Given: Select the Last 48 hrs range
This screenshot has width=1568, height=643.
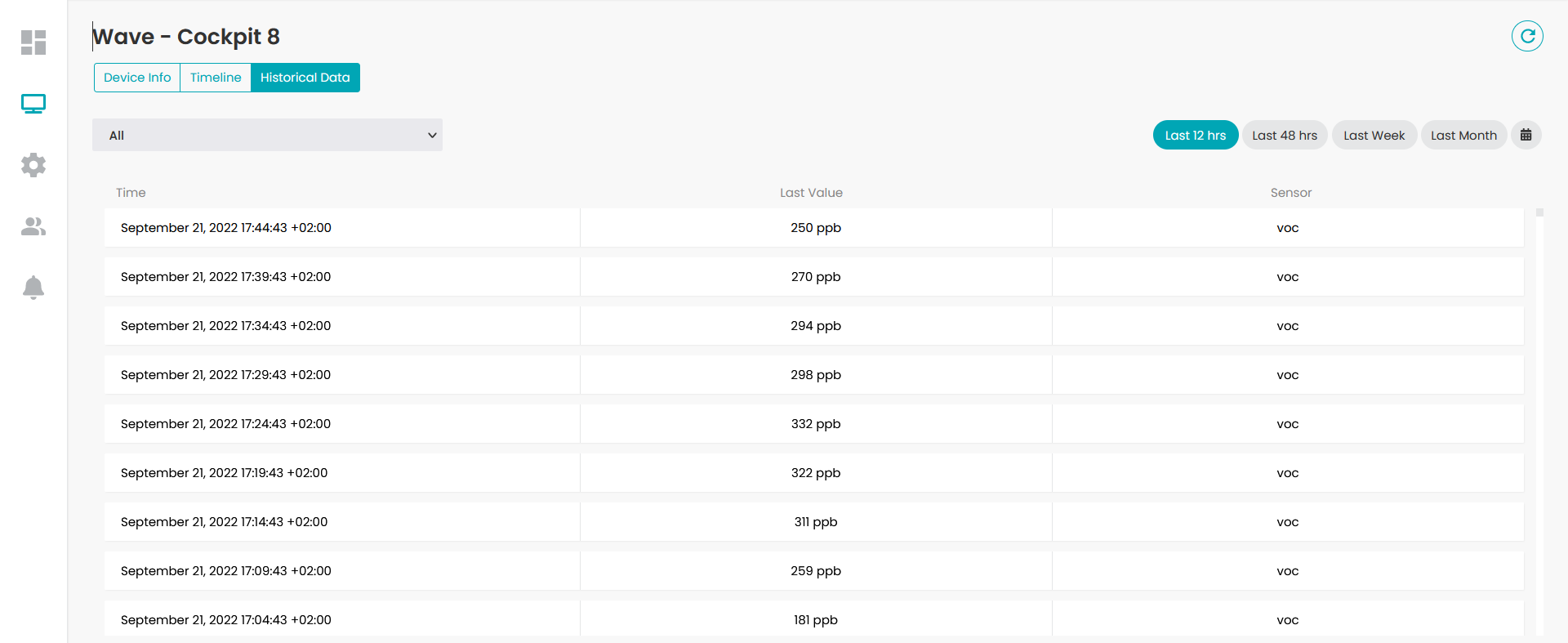Looking at the screenshot, I should (1285, 135).
